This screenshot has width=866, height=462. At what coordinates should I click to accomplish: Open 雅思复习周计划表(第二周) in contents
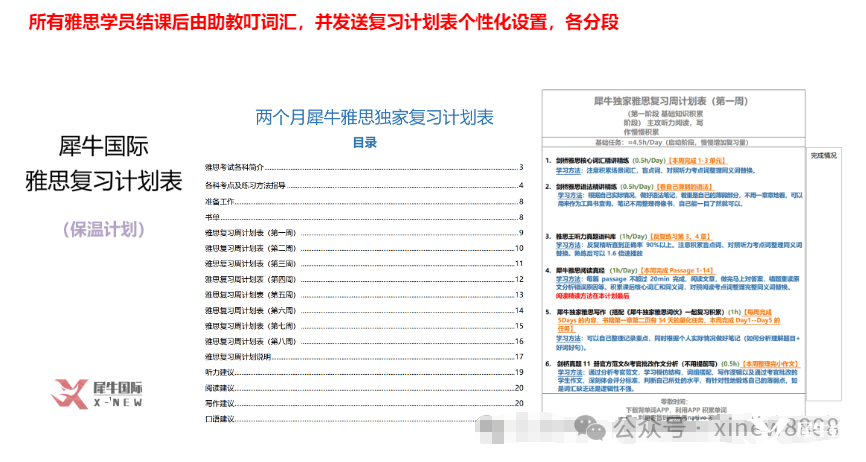(x=364, y=248)
